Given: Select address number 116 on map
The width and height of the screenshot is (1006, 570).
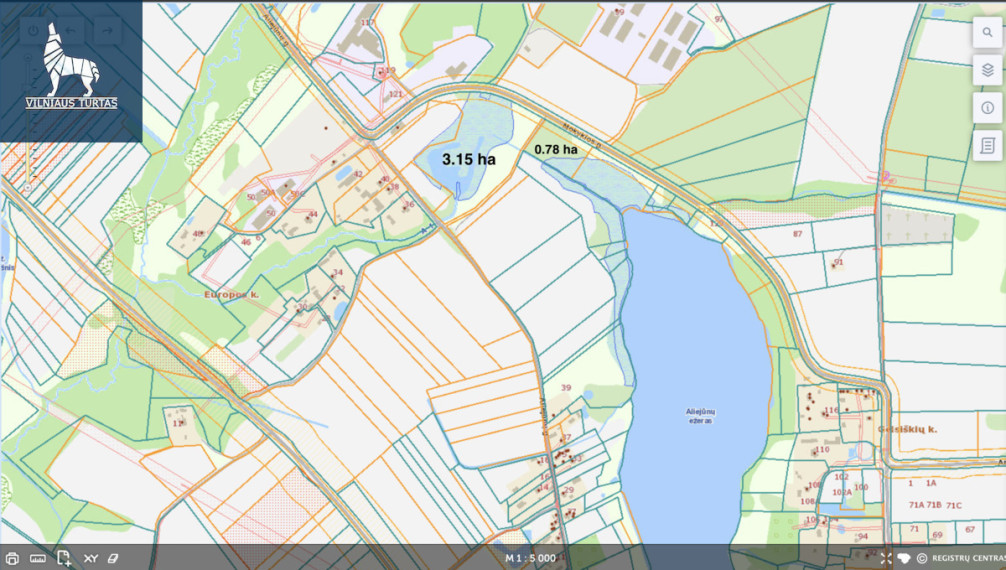Looking at the screenshot, I should [831, 410].
